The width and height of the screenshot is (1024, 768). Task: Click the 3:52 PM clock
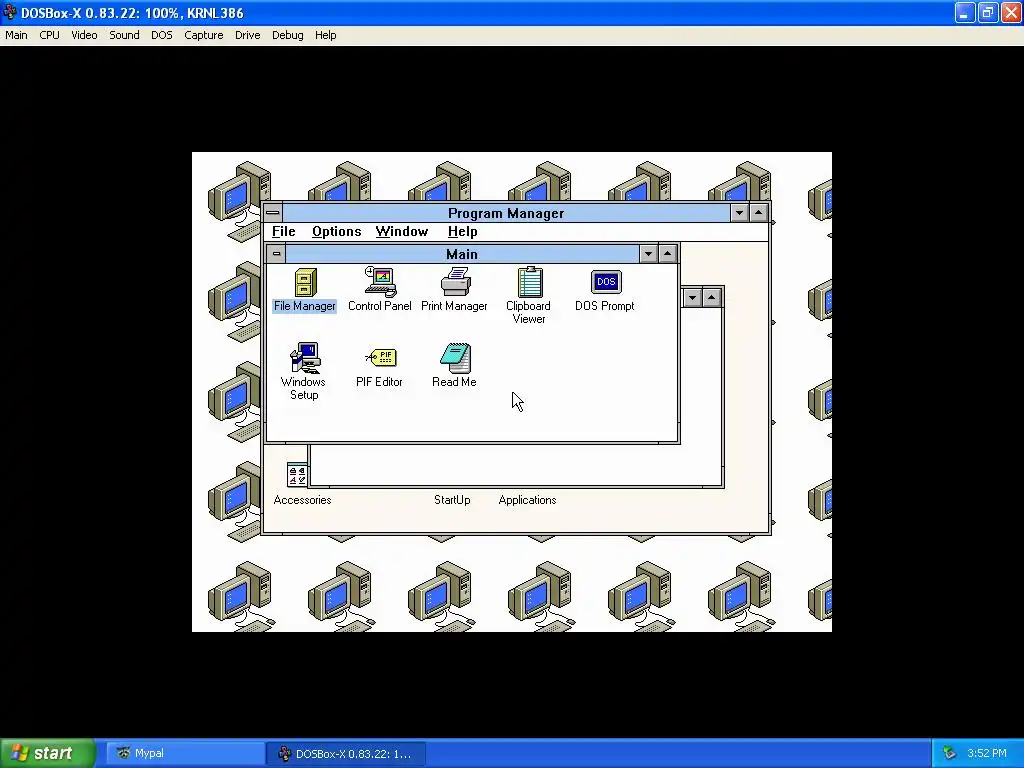[x=987, y=753]
